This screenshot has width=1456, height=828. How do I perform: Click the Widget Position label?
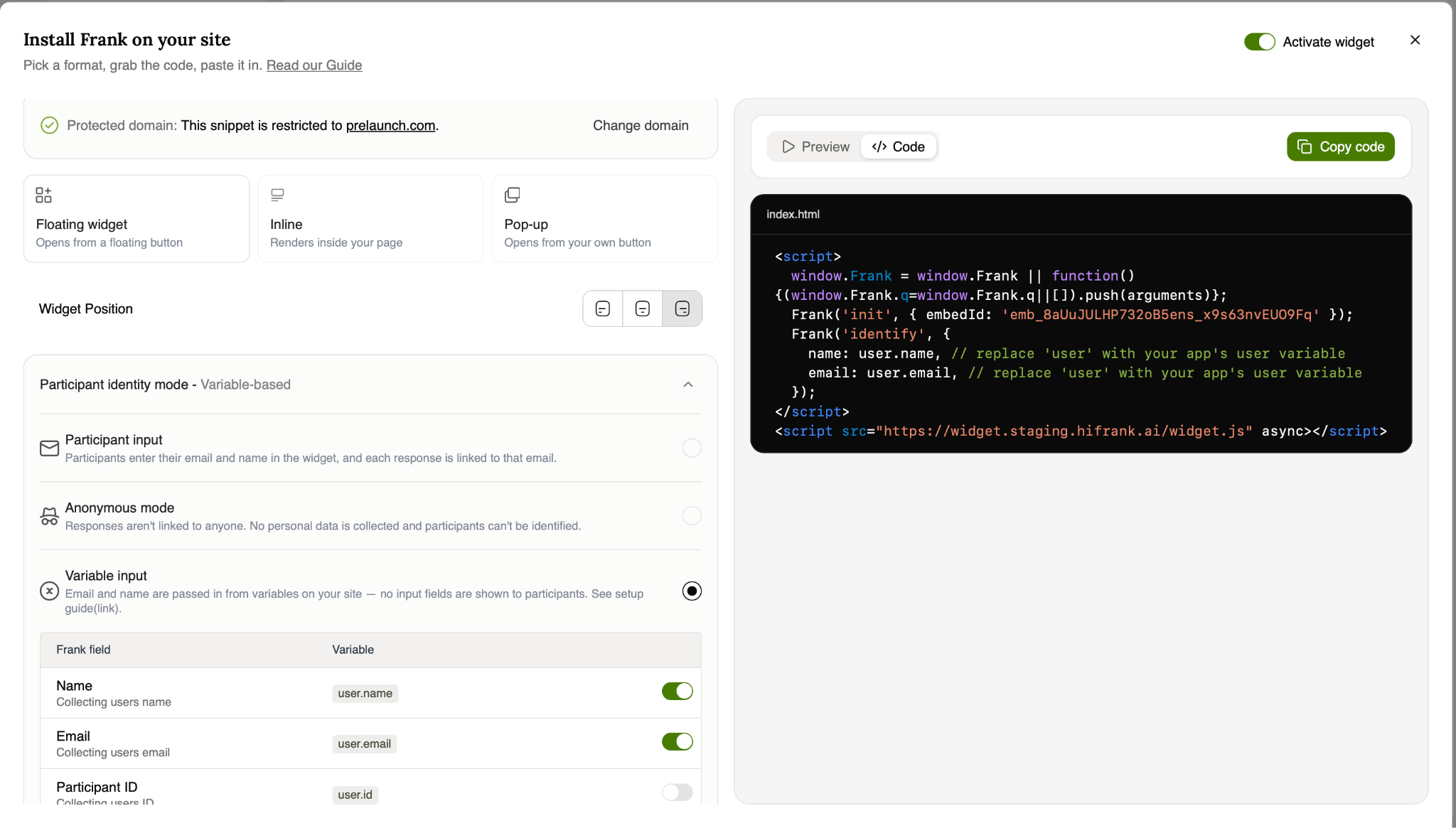85,309
